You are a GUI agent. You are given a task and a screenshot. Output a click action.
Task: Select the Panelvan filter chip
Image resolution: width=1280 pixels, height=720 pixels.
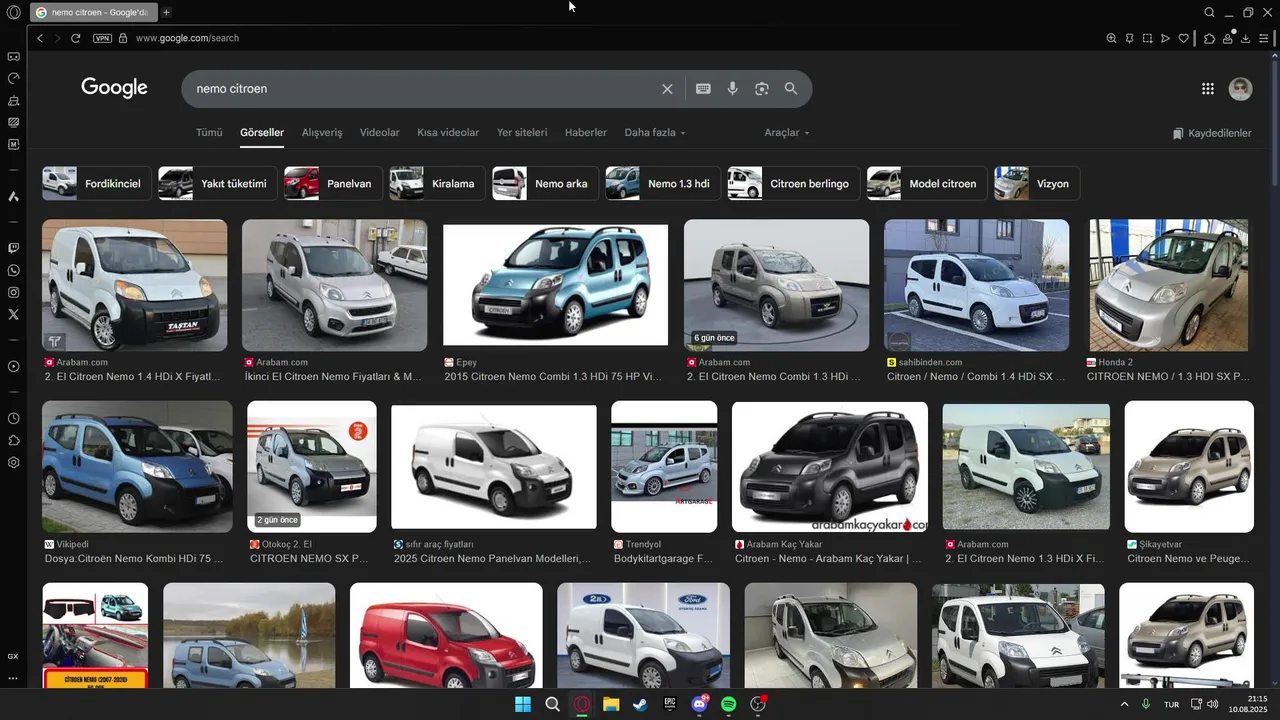coord(333,184)
